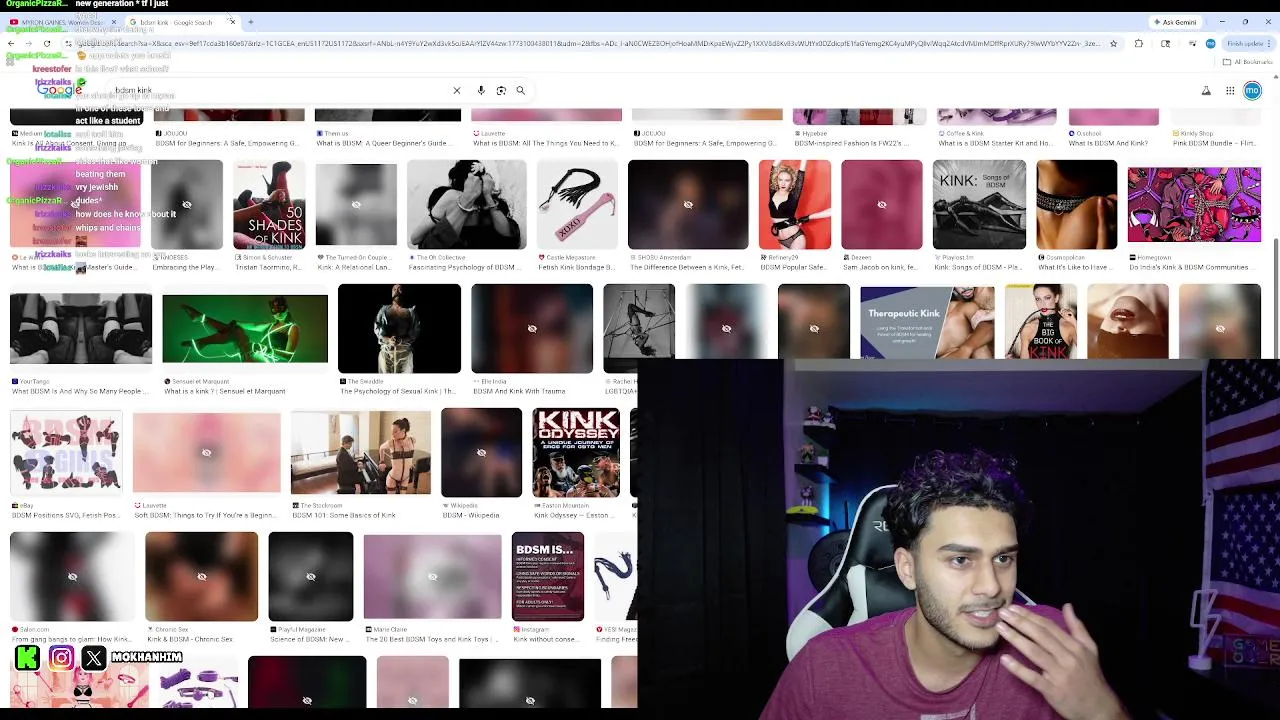Start voice search with microphone icon
Screen dimensions: 1280x720
[x=481, y=91]
